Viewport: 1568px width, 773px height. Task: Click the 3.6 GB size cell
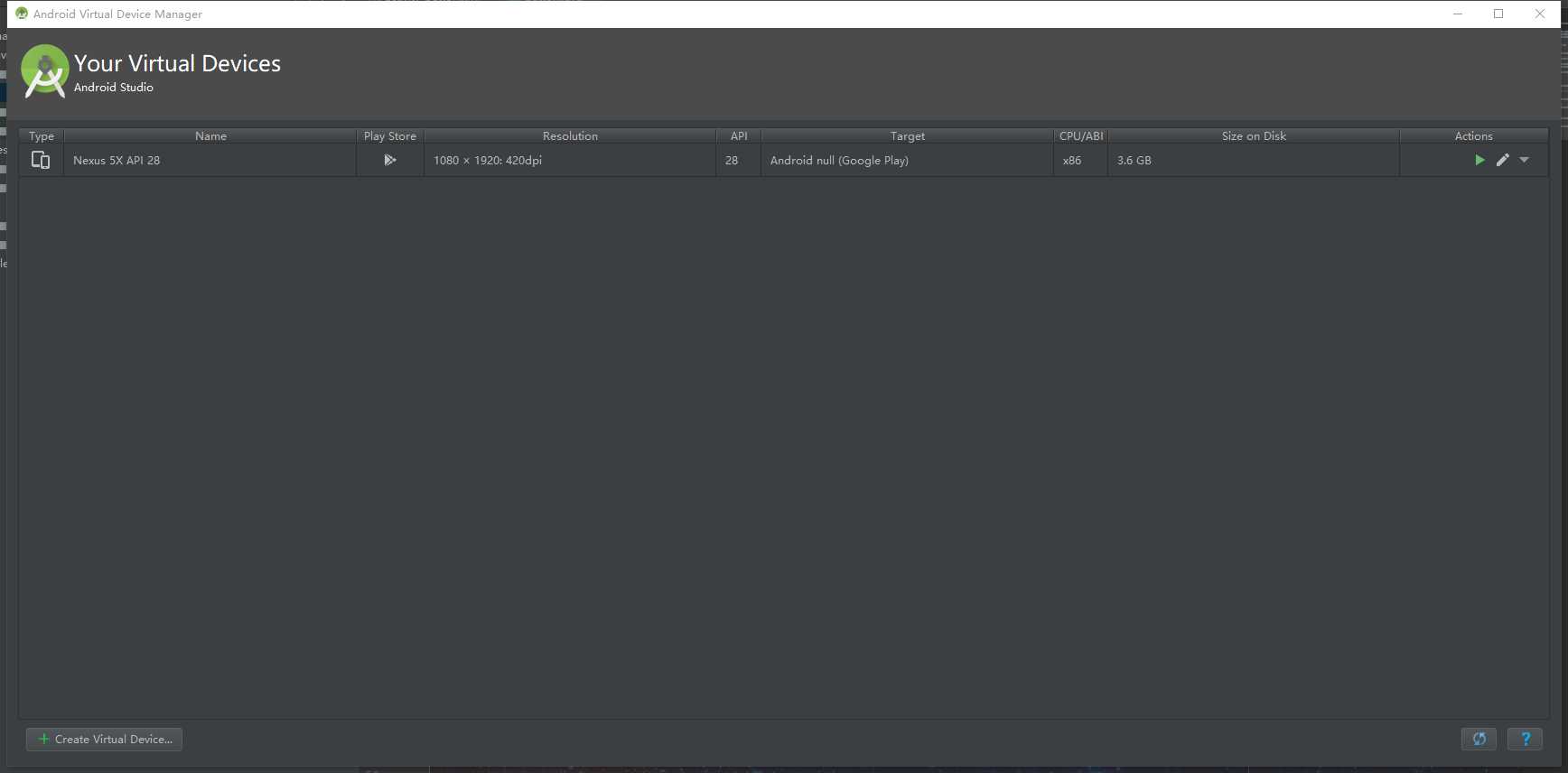point(1254,160)
